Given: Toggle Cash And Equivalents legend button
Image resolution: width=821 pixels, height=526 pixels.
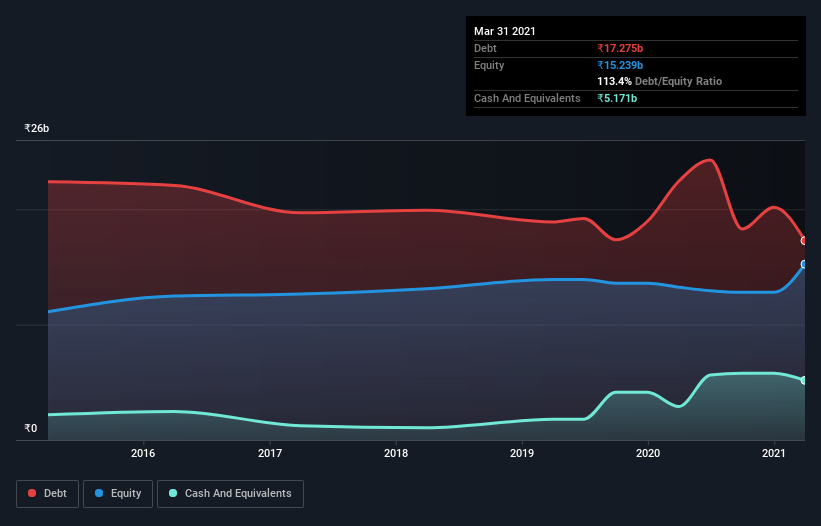Looking at the screenshot, I should [x=230, y=494].
